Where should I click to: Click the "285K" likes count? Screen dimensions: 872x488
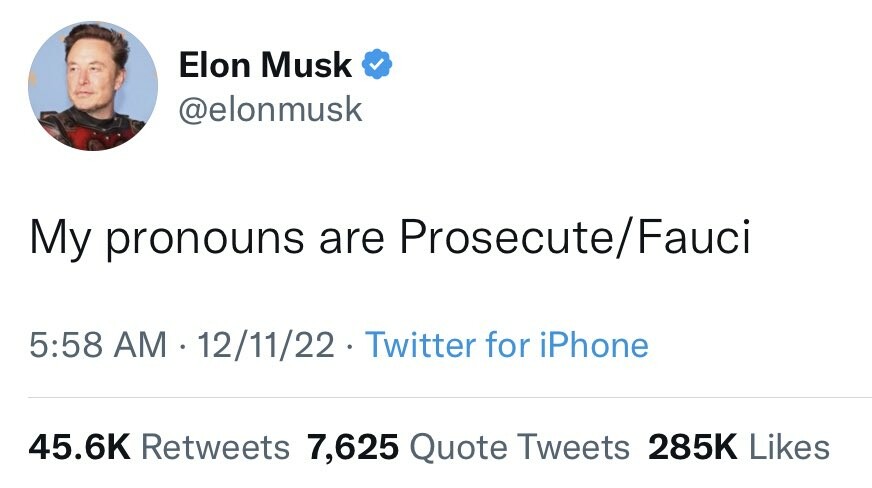coord(692,447)
